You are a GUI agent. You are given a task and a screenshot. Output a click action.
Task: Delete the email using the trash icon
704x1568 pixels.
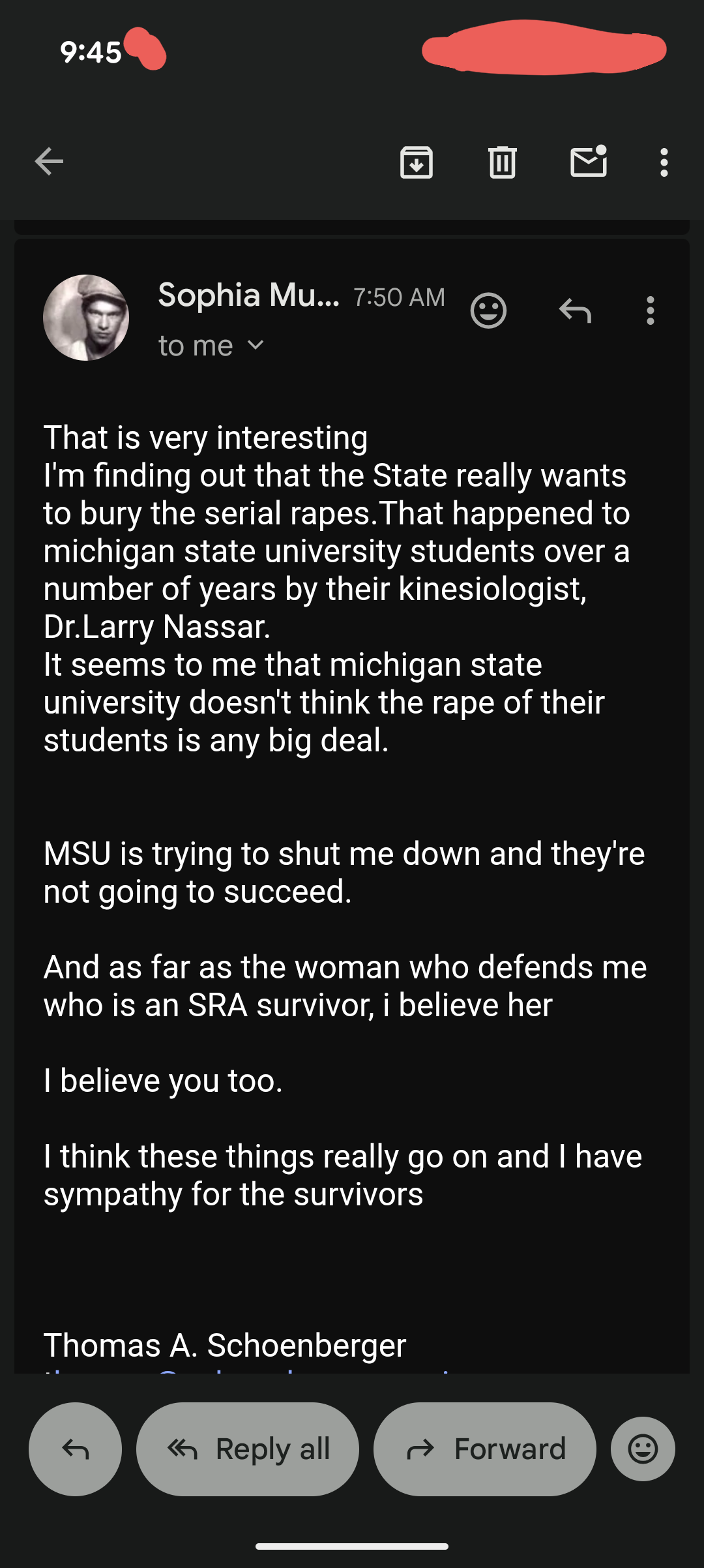(x=502, y=162)
